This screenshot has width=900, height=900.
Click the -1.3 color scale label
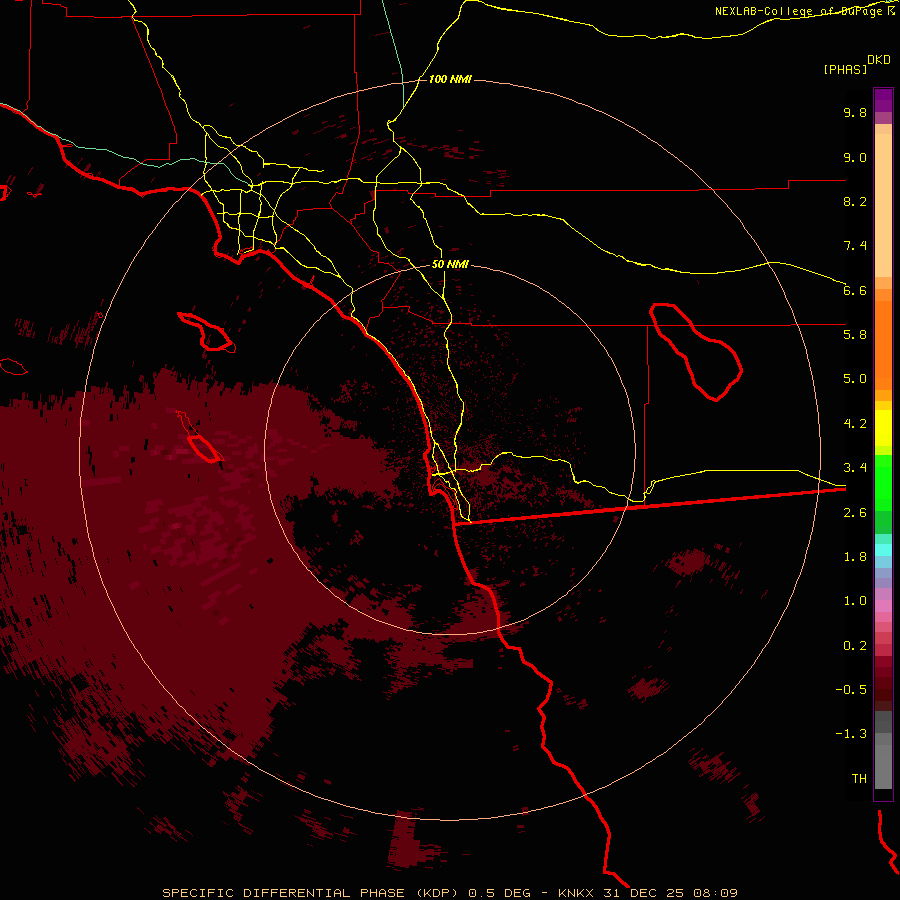(x=851, y=734)
